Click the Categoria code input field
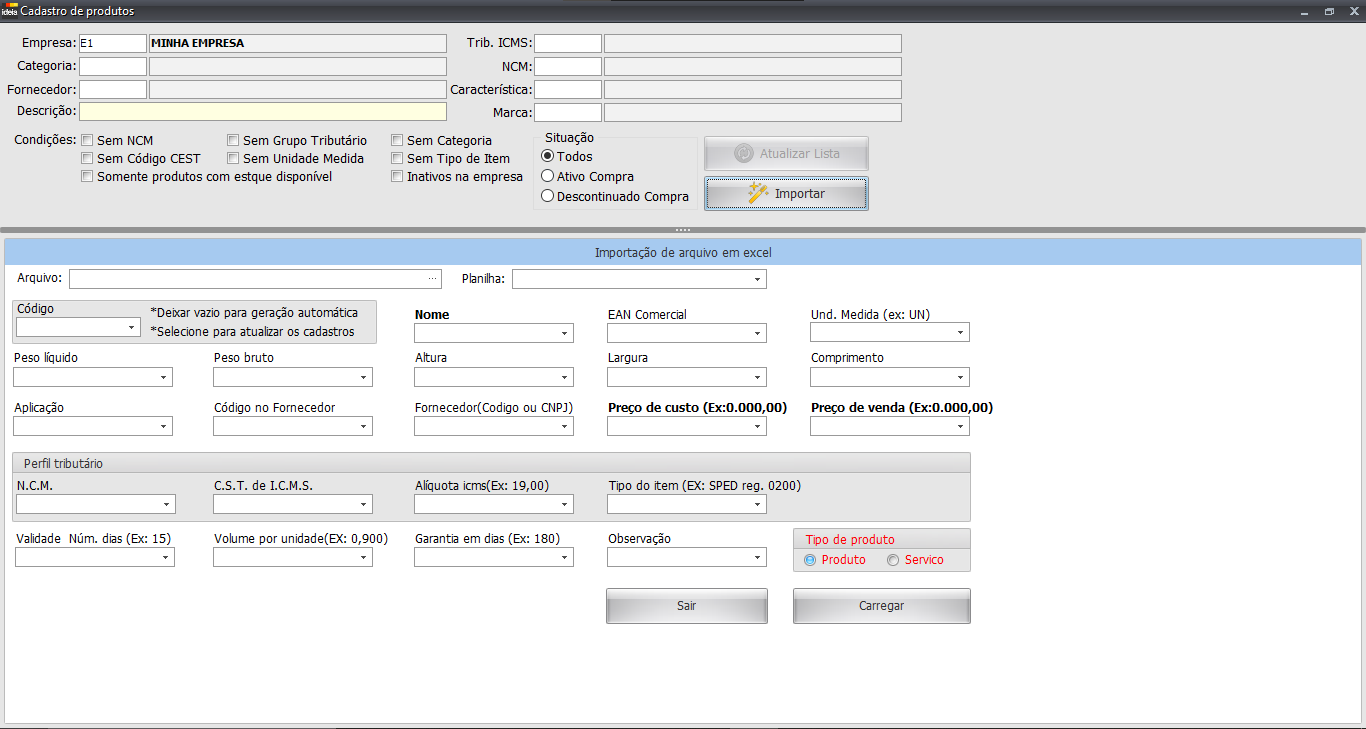The image size is (1366, 729). (x=113, y=66)
